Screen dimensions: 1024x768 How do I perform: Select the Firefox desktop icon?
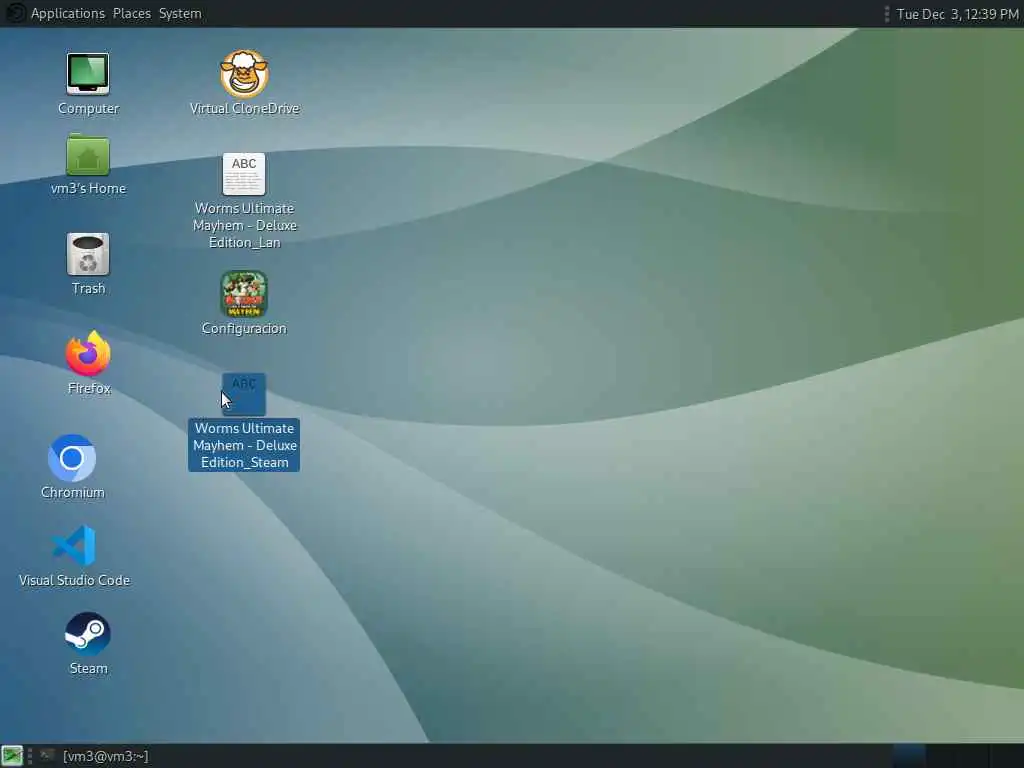[88, 353]
